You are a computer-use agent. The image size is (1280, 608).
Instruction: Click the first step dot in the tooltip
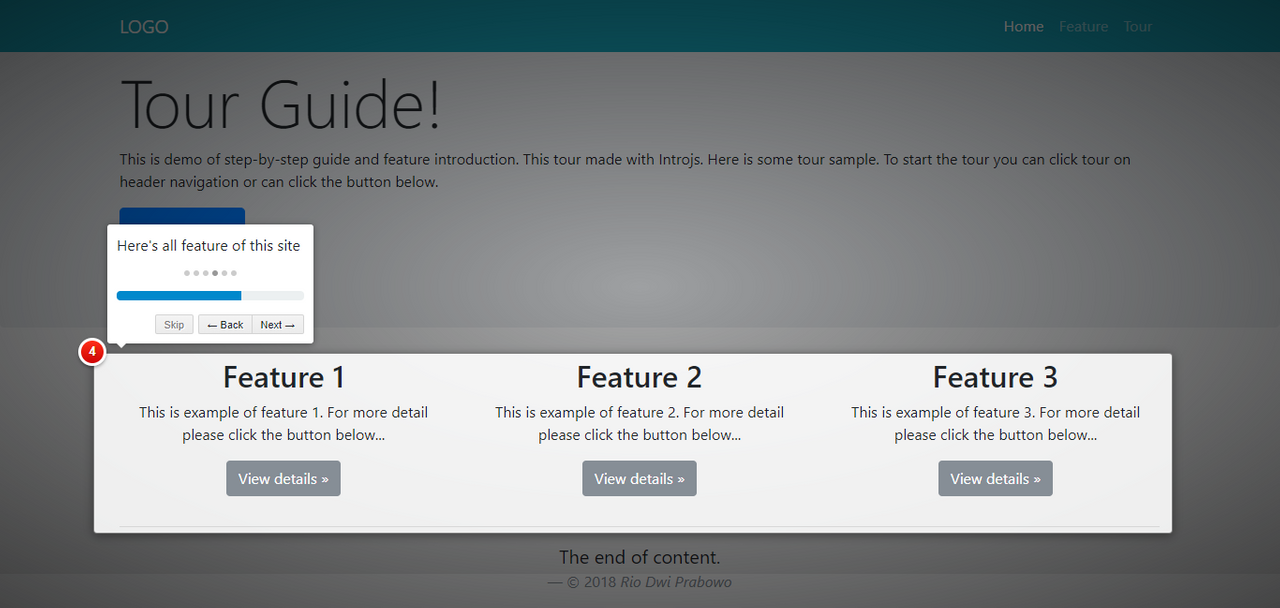point(186,272)
